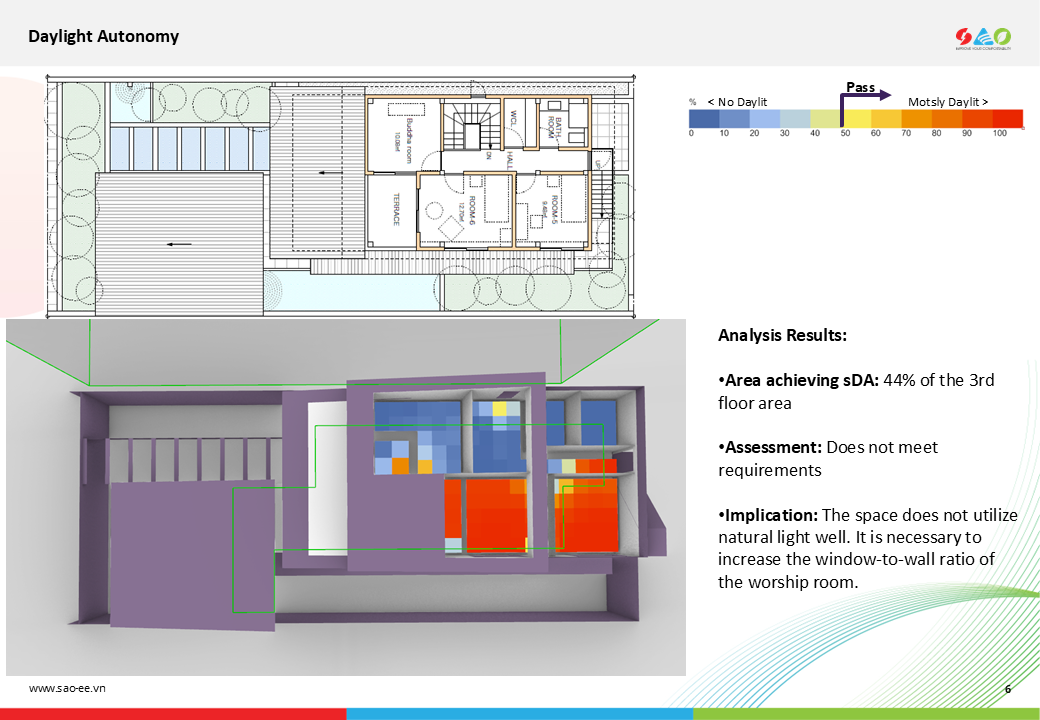Image resolution: width=1040 pixels, height=720 pixels.
Task: Click the 'Motsly Daylit >' legend label
Action: tap(948, 102)
